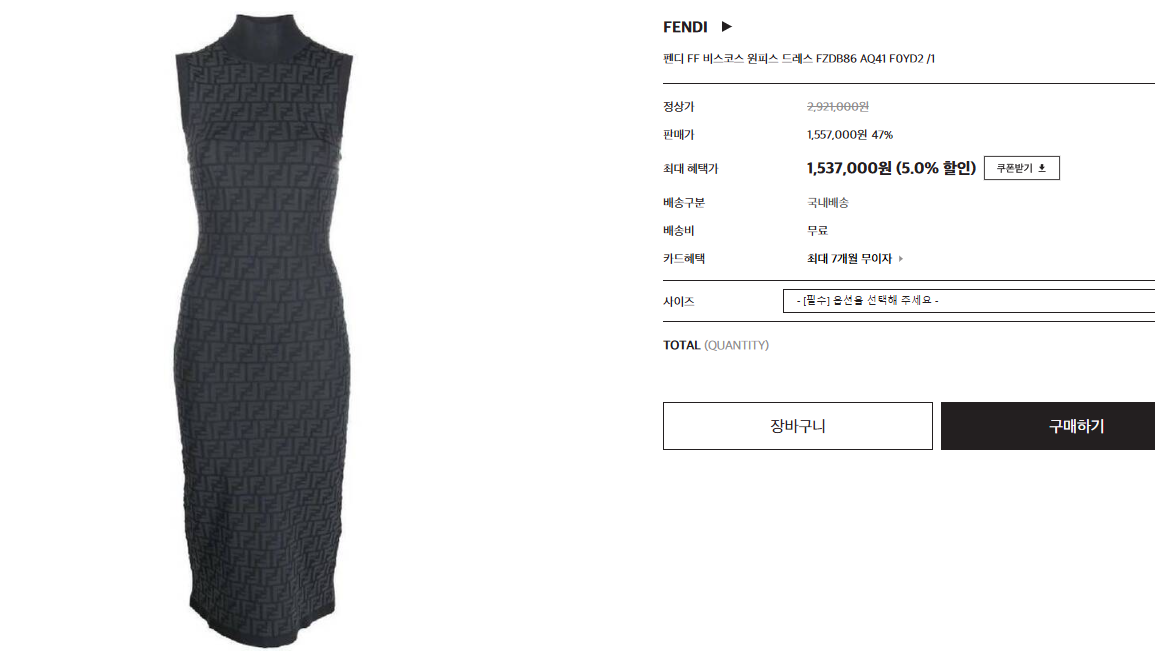Select the product title FZDB86 text
The image size is (1155, 665).
(x=798, y=58)
